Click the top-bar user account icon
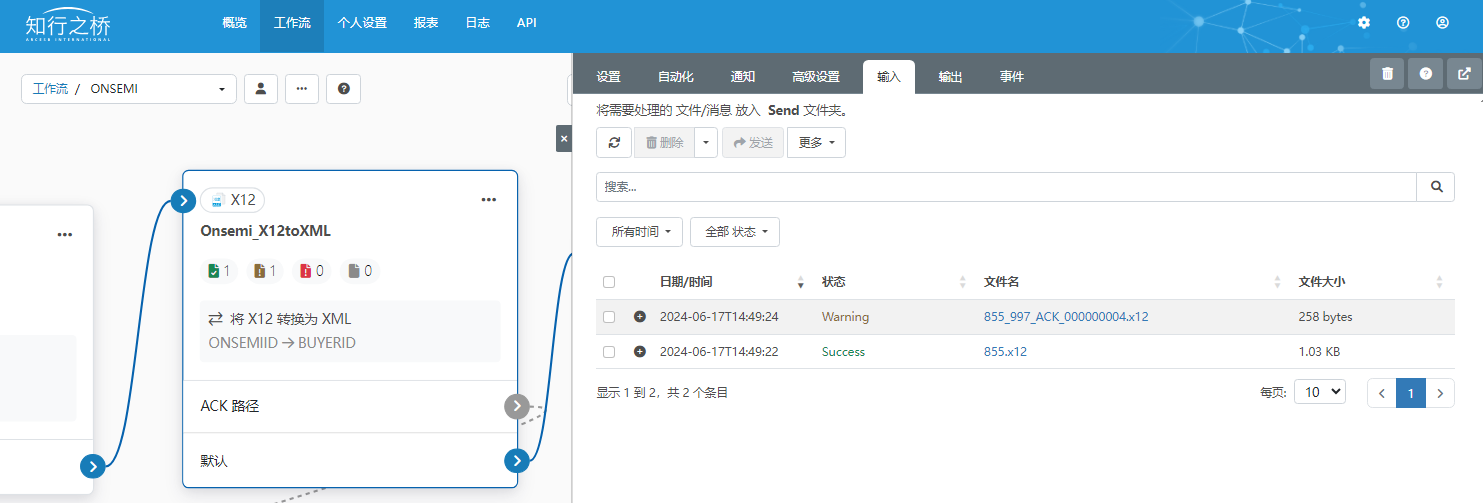Image resolution: width=1483 pixels, height=503 pixels. coord(1442,22)
